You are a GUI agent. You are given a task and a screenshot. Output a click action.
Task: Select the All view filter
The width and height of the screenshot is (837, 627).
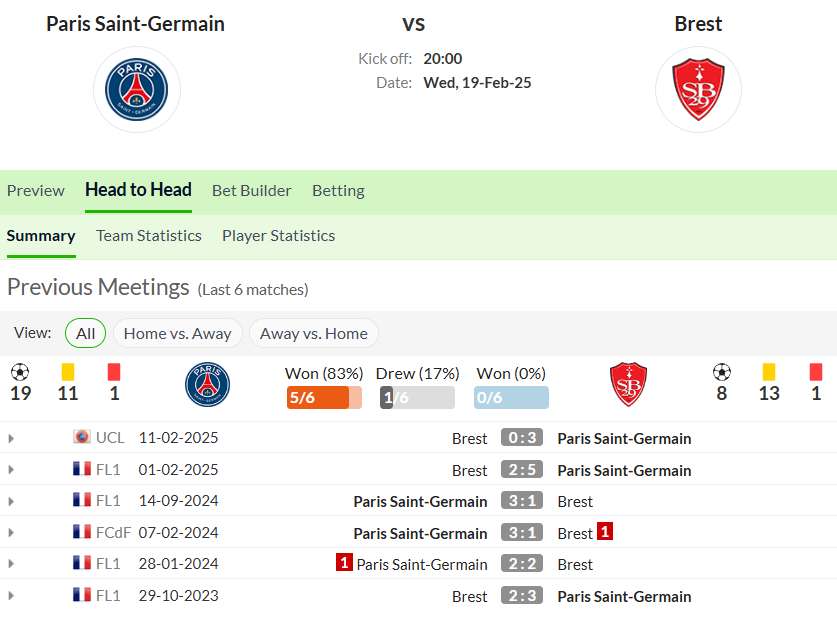point(85,334)
